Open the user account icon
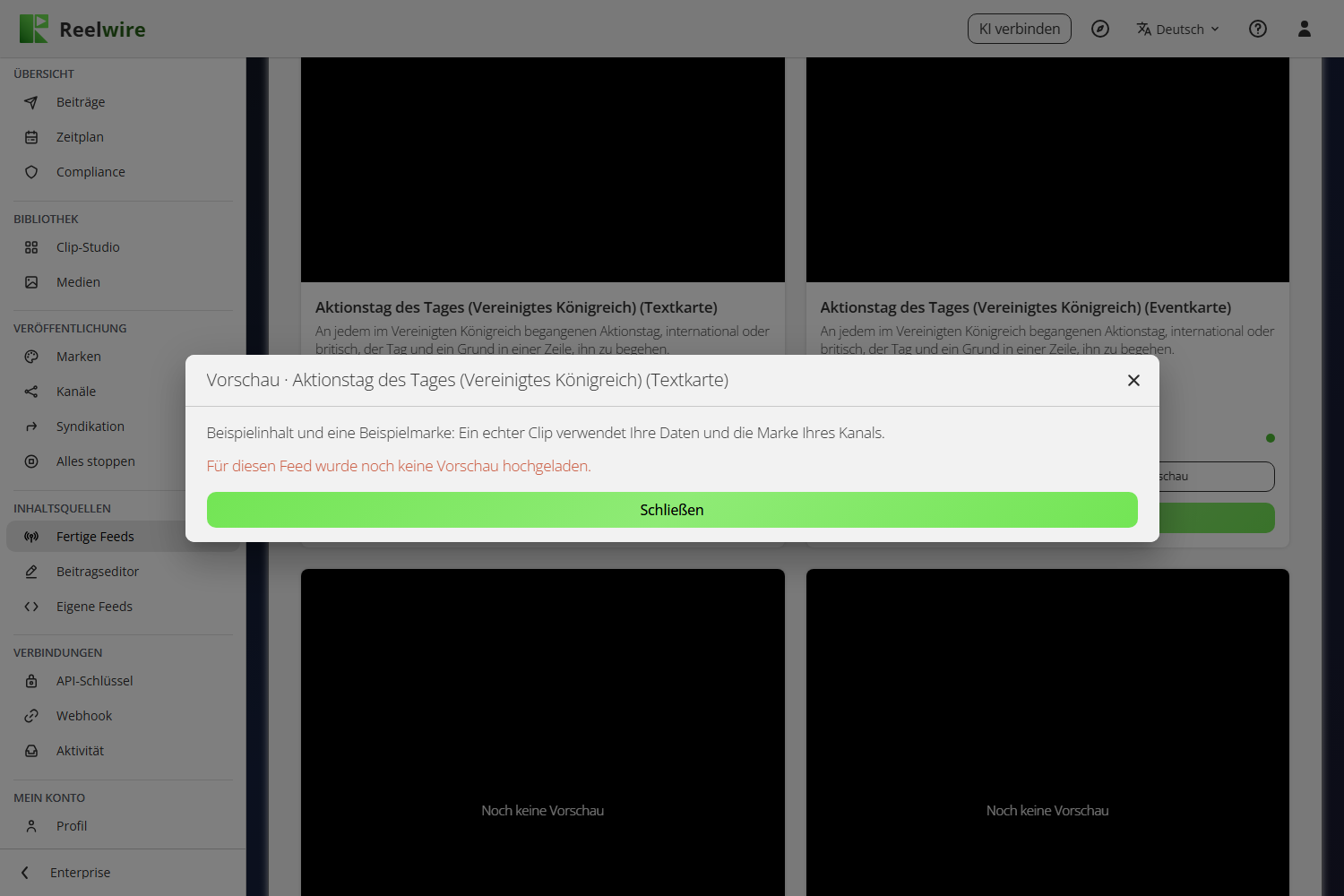 1305,29
